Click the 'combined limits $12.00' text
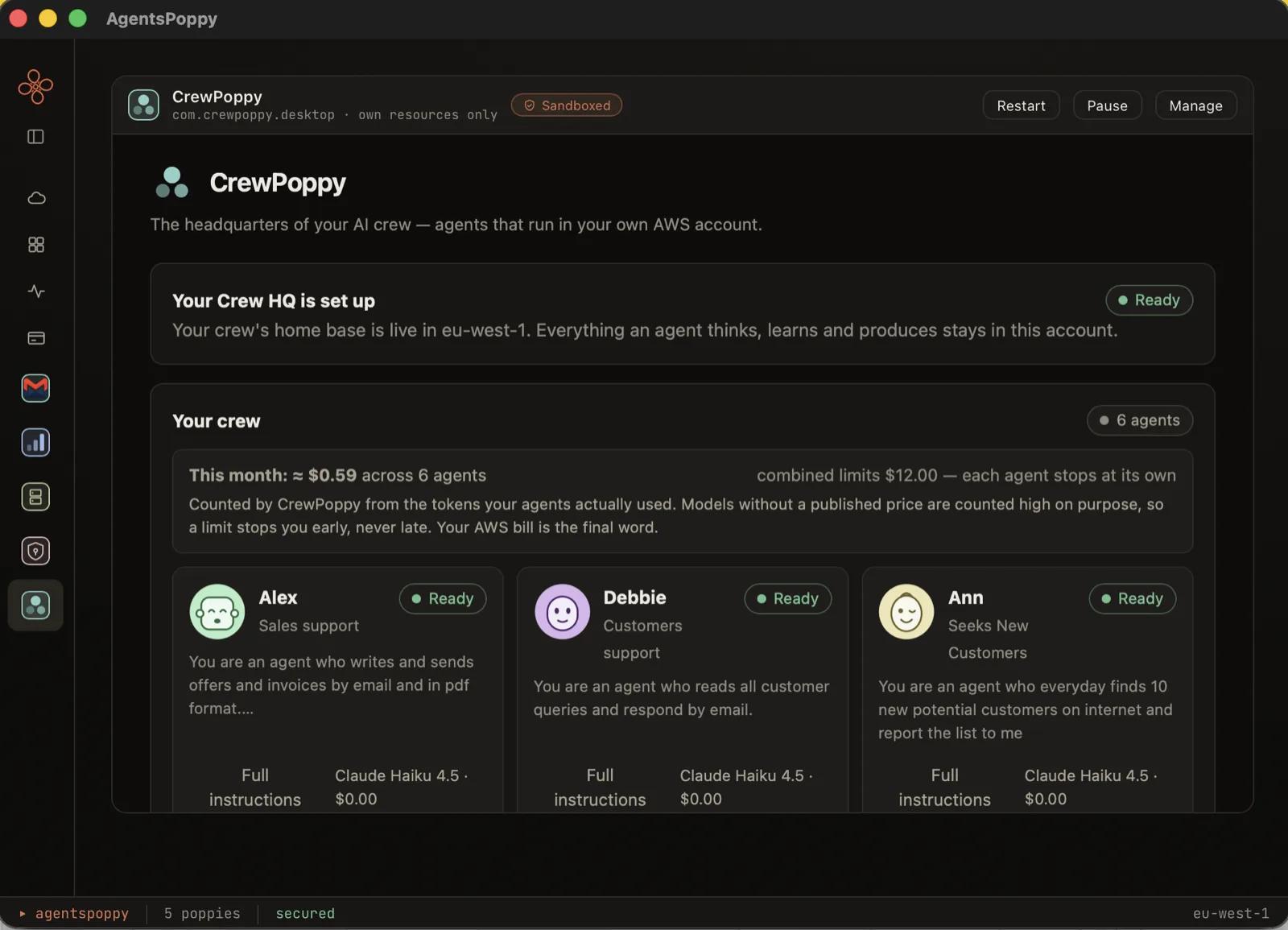Image resolution: width=1288 pixels, height=930 pixels. pyautogui.click(x=847, y=475)
